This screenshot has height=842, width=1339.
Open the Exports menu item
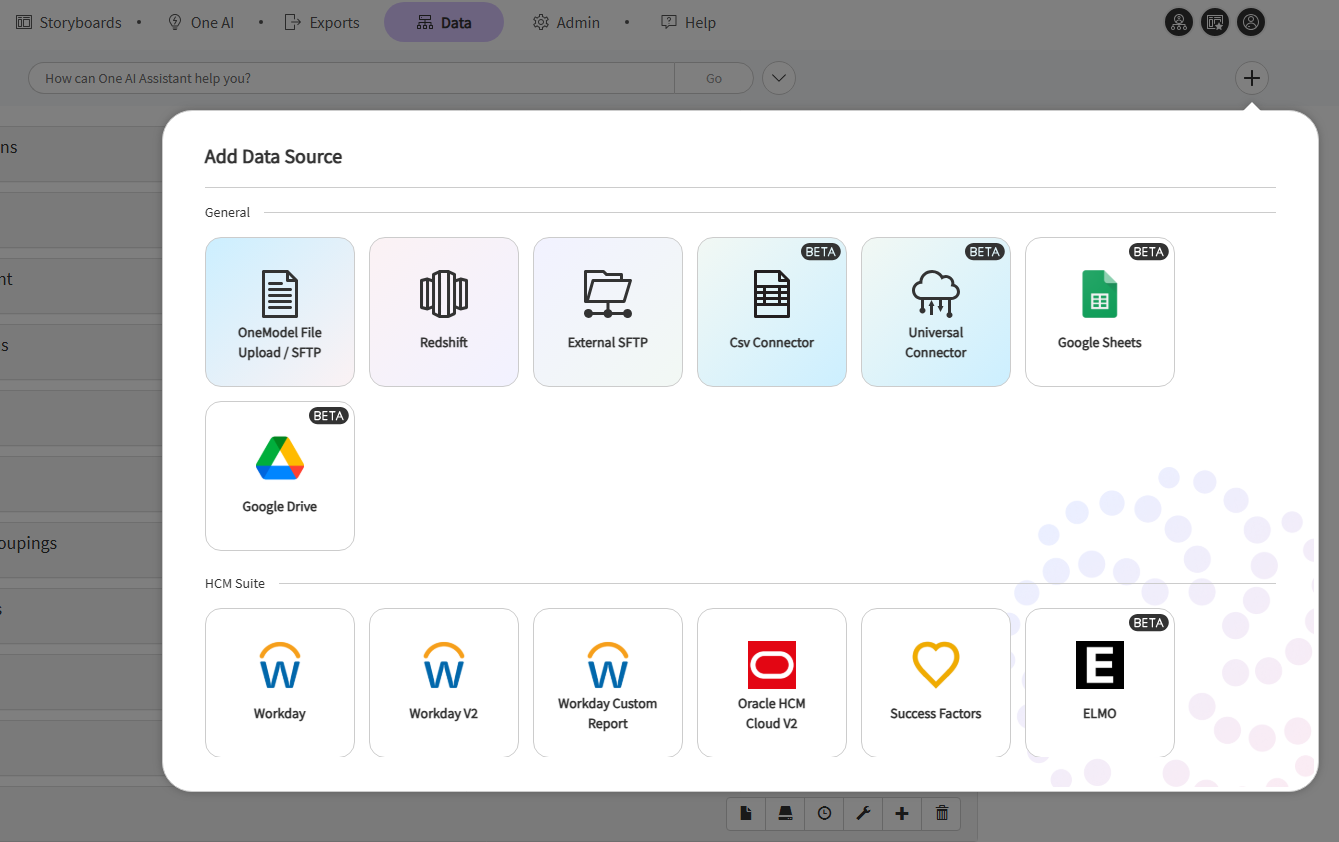pos(322,22)
